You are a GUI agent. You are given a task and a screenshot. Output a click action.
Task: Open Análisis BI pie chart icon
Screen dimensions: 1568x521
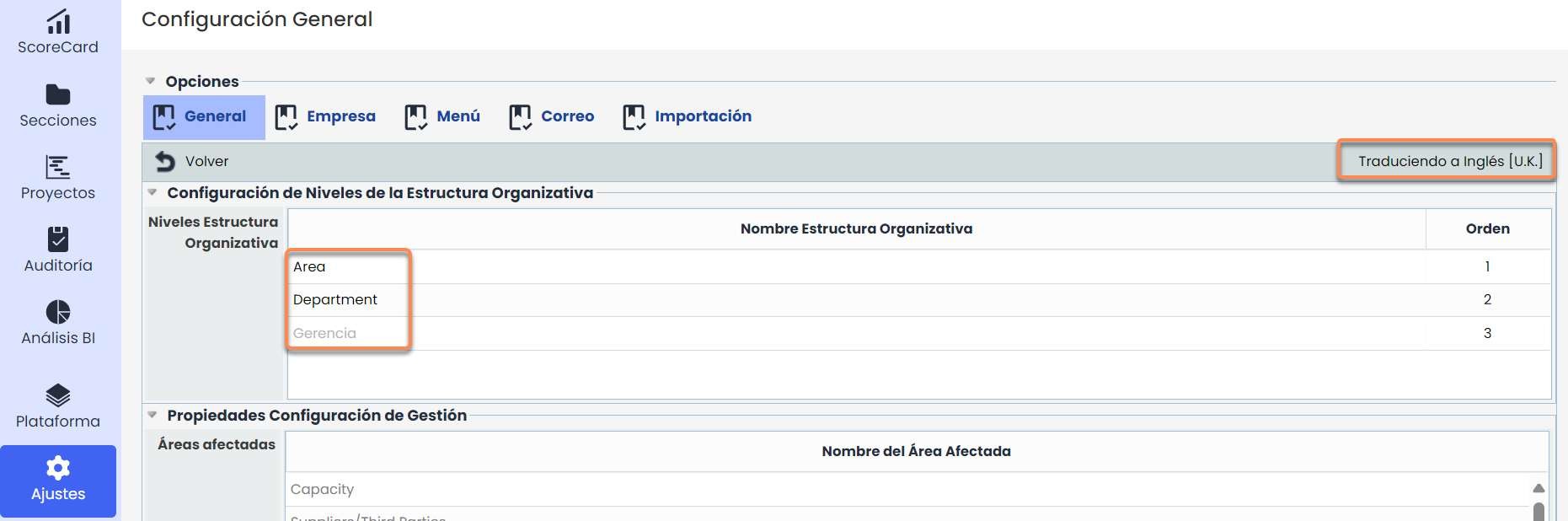tap(58, 312)
